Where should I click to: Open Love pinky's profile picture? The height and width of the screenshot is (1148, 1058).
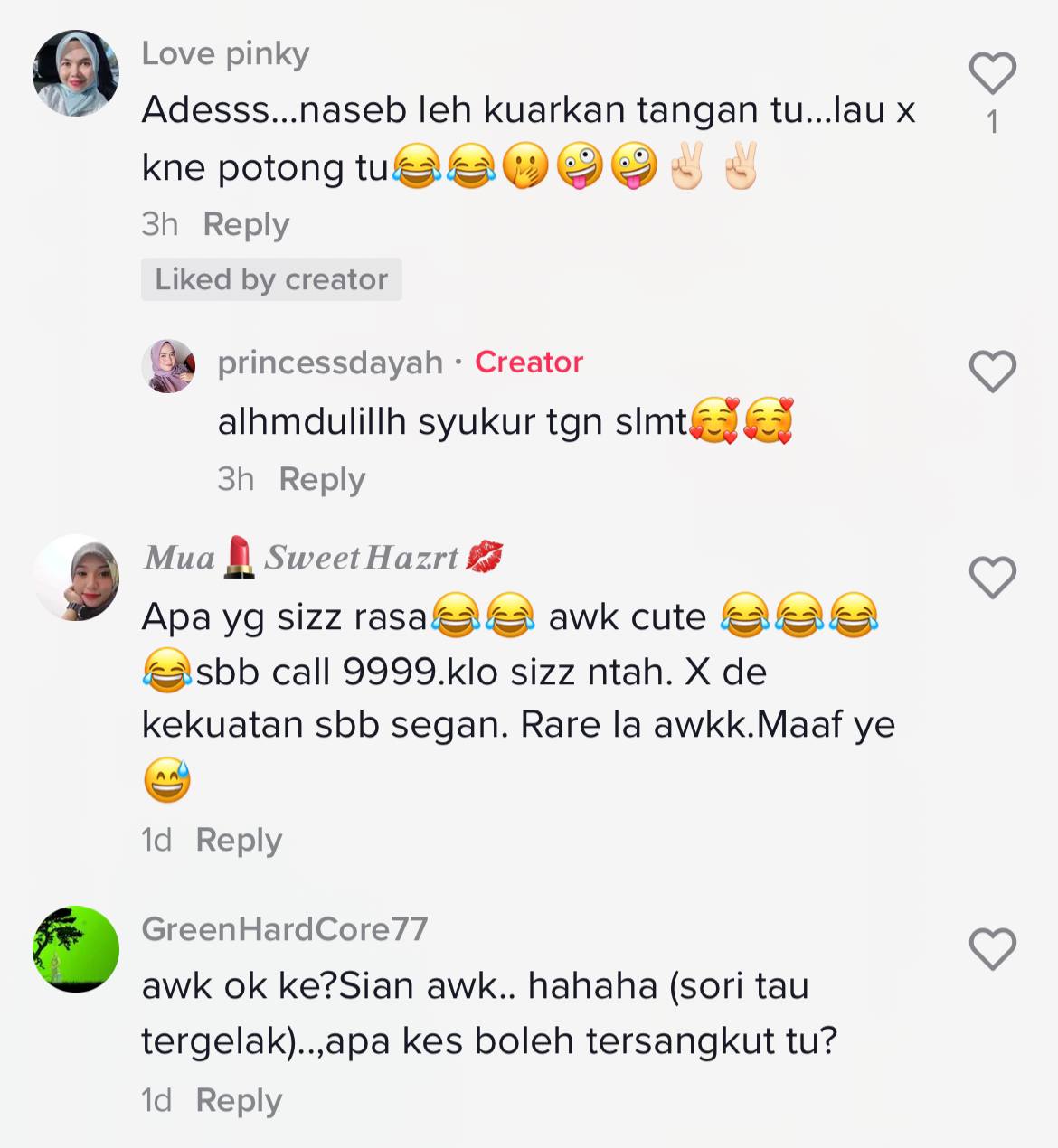[76, 73]
